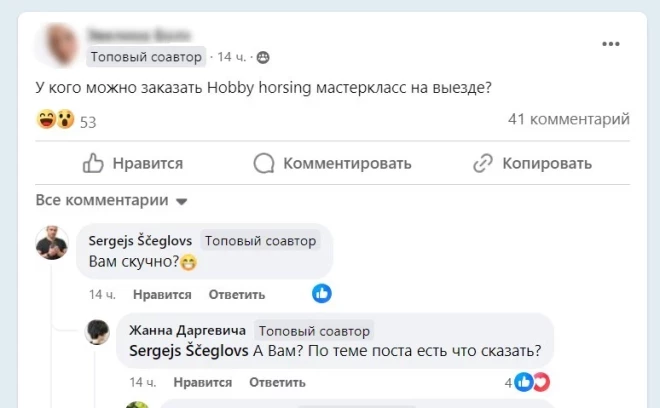Click Sergejs Ščeglovs avatar thumbnail
660x408 pixels.
tap(52, 243)
